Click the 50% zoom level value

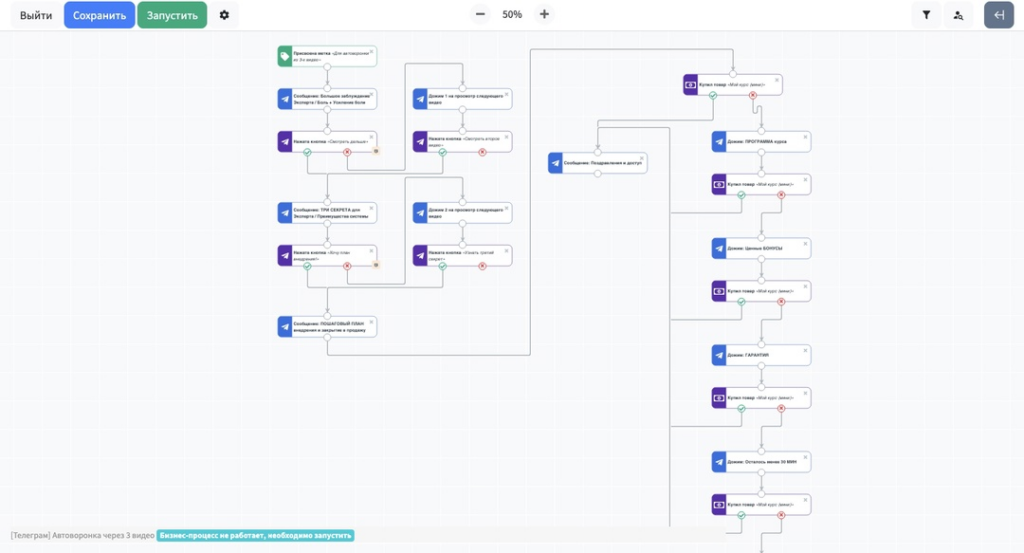[512, 14]
